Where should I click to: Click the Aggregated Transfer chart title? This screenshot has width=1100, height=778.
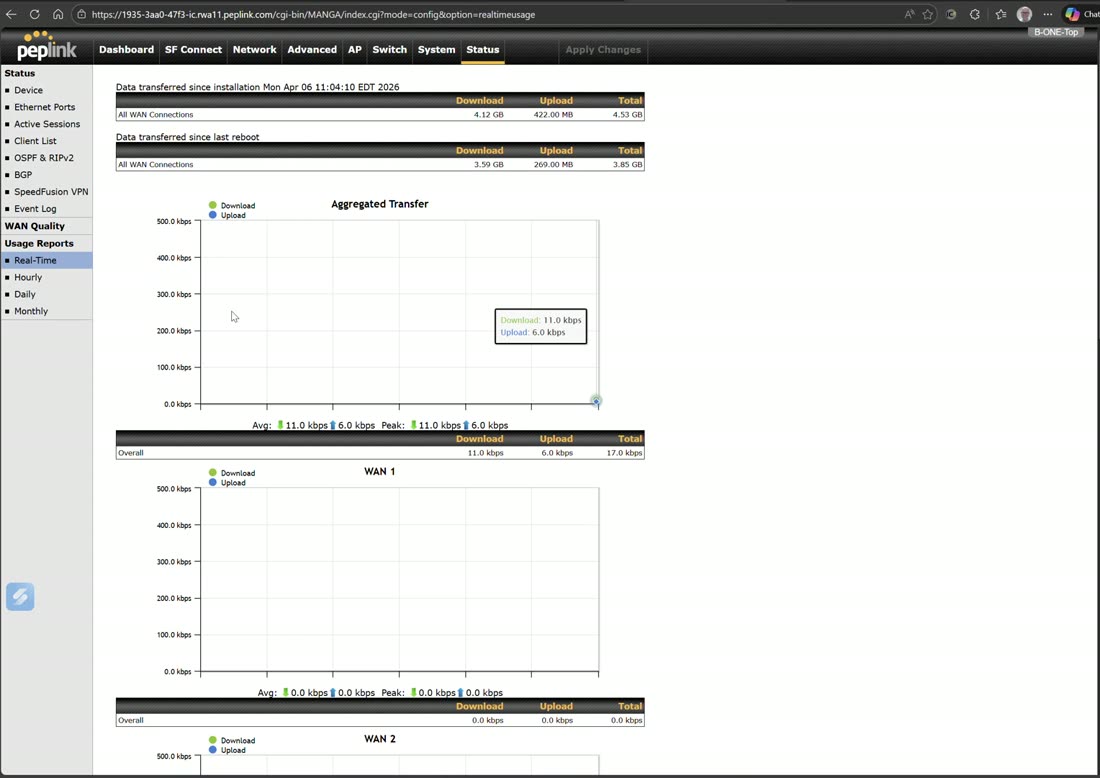(x=380, y=204)
